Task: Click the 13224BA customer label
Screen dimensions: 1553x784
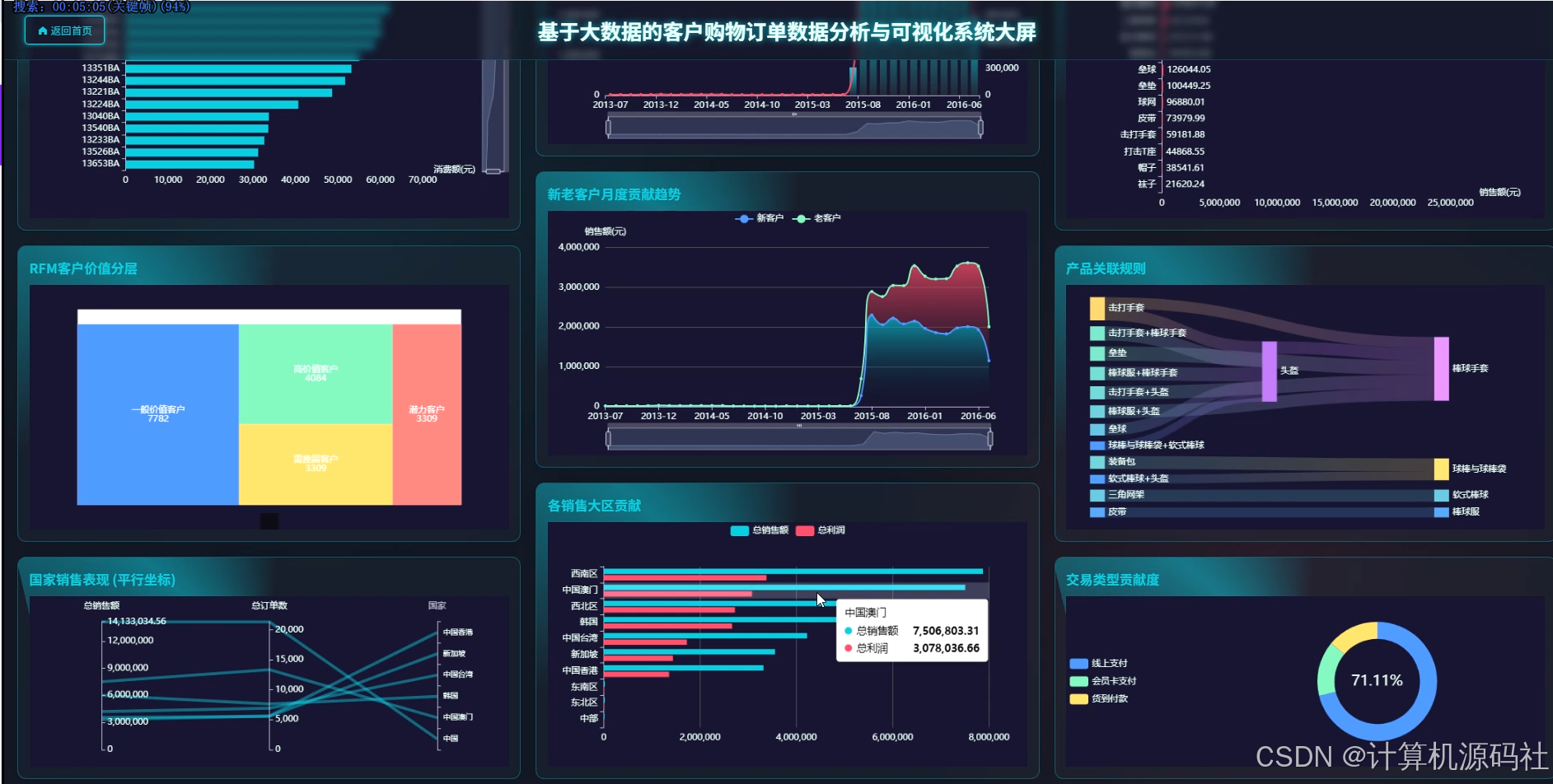Action: pos(101,105)
